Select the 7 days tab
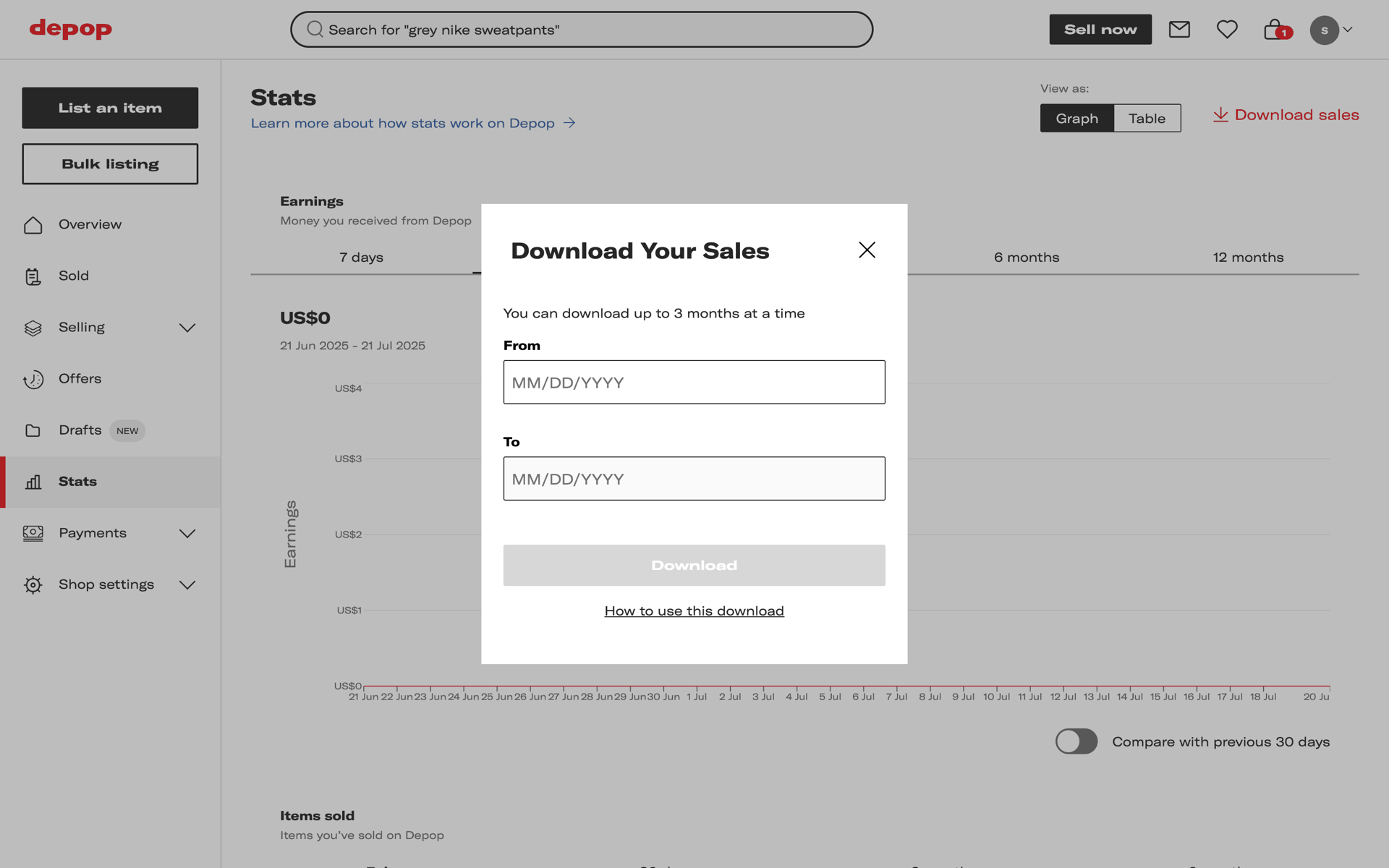This screenshot has width=1389, height=868. point(361,258)
